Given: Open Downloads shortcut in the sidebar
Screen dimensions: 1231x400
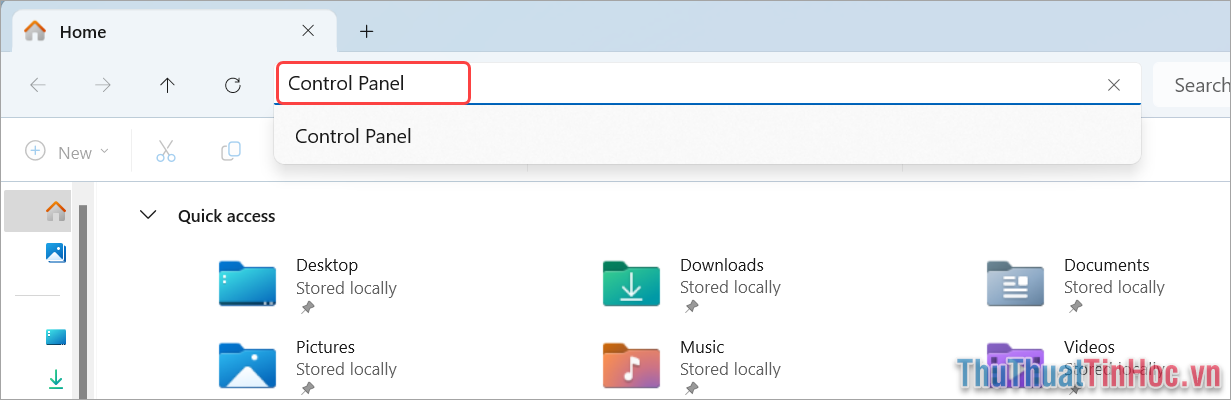Looking at the screenshot, I should click(x=56, y=379).
